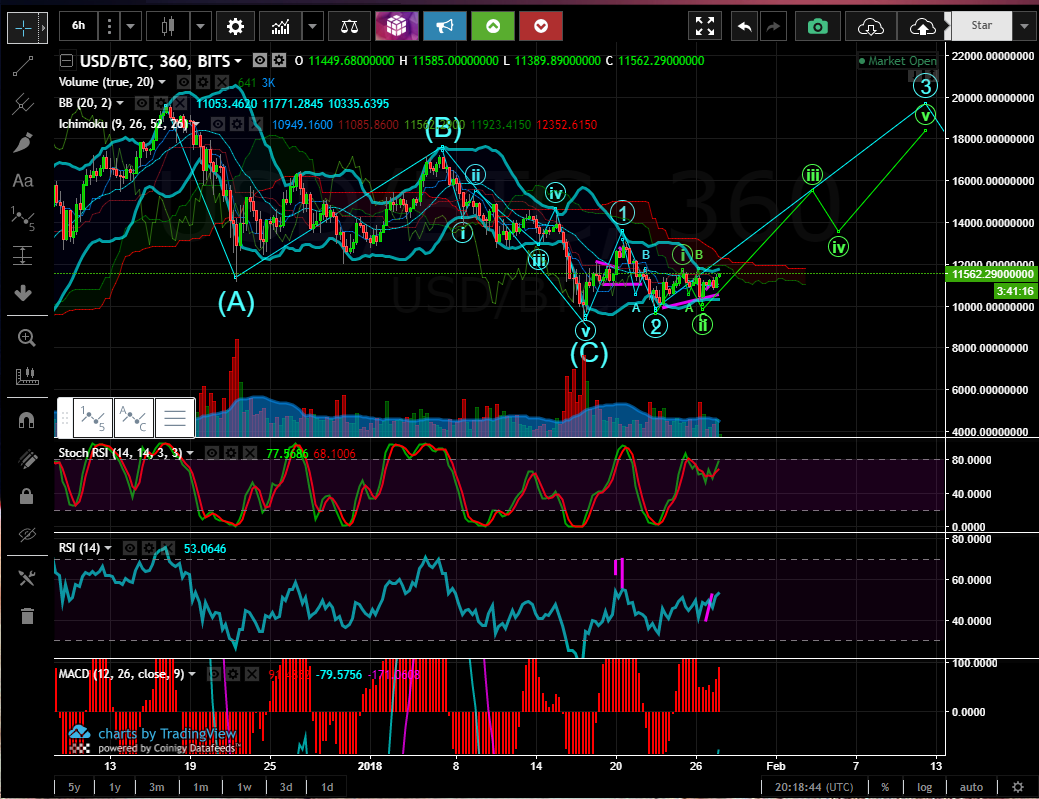Select the zoom-in magnifier tool

(x=27, y=337)
